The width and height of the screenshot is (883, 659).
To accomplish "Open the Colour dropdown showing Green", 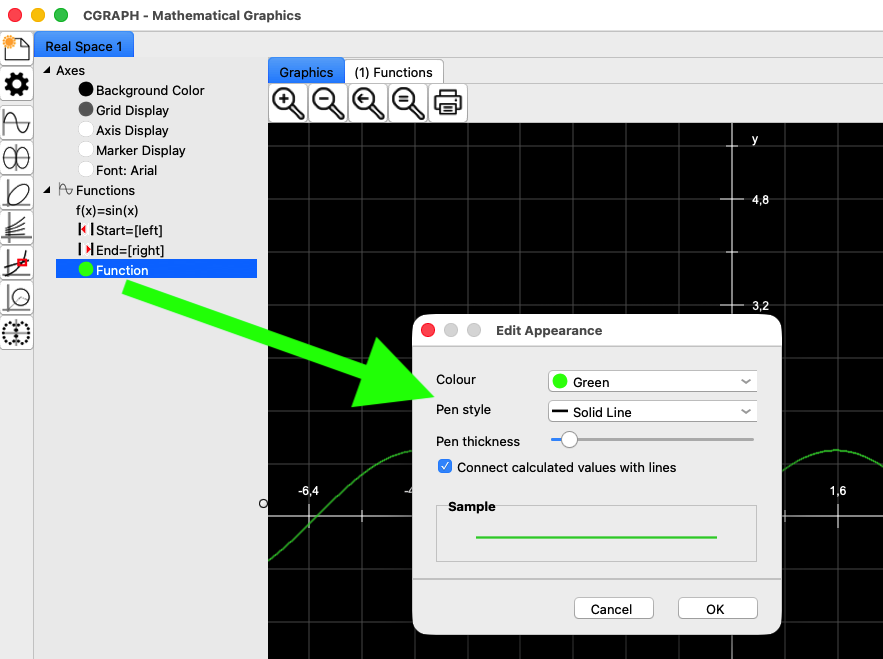I will [652, 381].
